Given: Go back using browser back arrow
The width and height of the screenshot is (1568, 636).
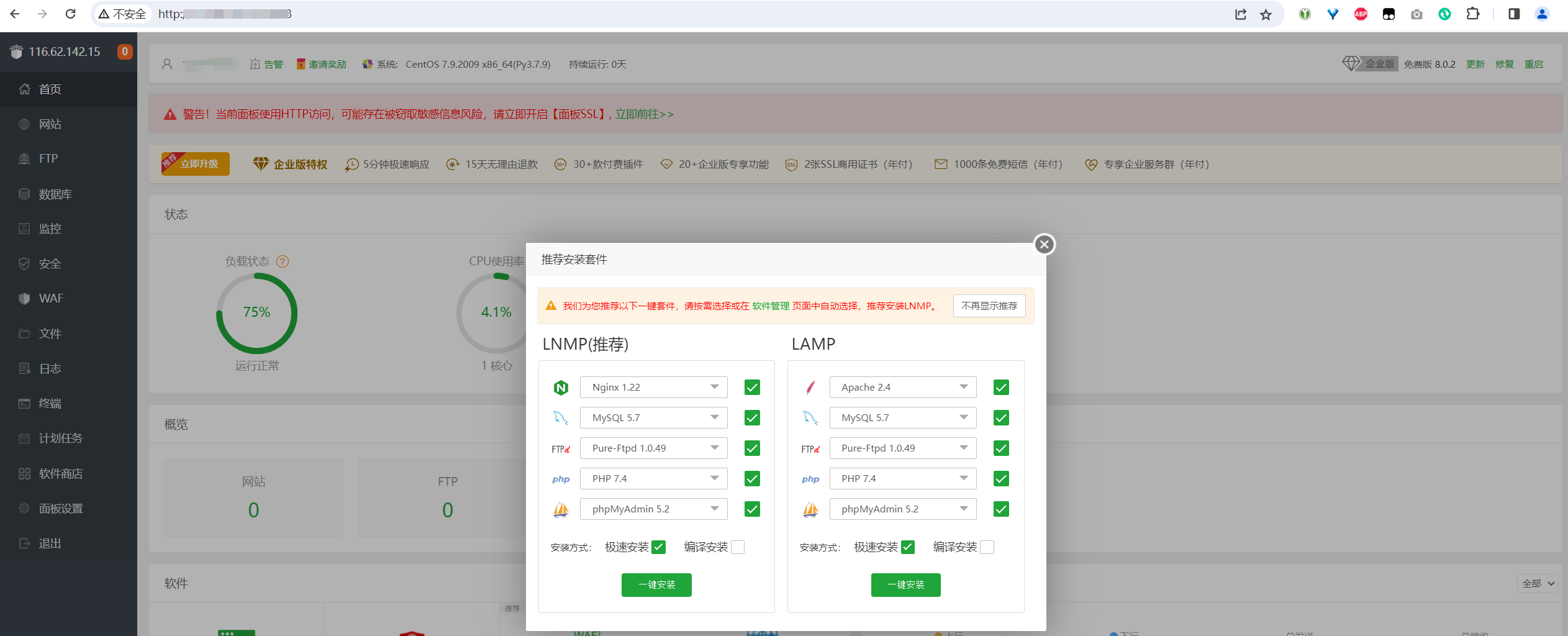Looking at the screenshot, I should (15, 14).
